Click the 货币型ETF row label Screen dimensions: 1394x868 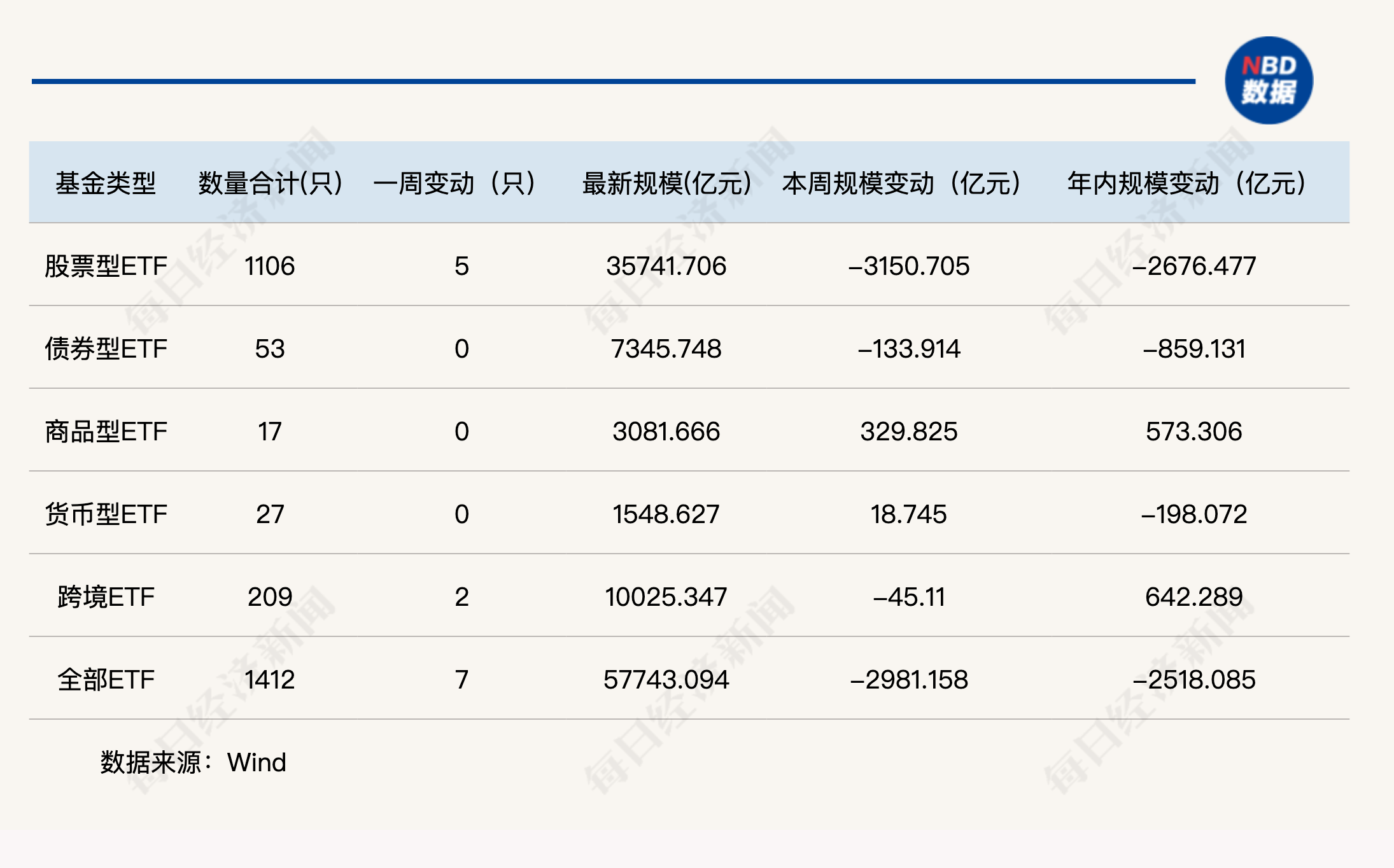click(105, 514)
